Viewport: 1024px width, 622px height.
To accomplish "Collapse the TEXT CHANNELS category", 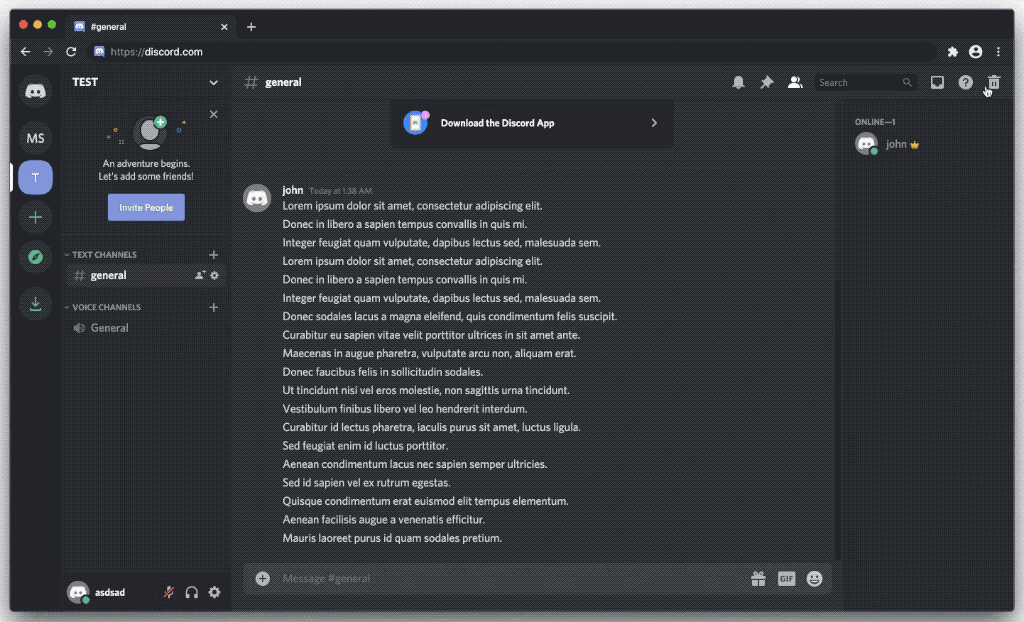I will pos(101,255).
